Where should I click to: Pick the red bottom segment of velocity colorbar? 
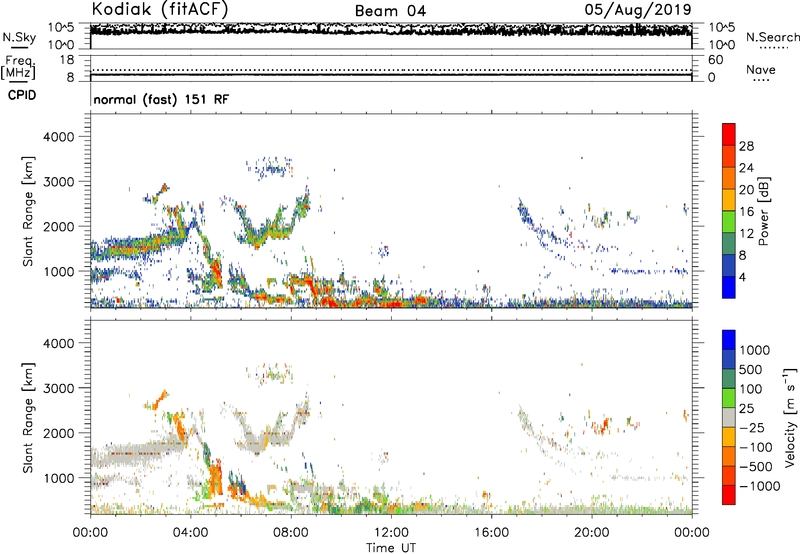coord(729,495)
